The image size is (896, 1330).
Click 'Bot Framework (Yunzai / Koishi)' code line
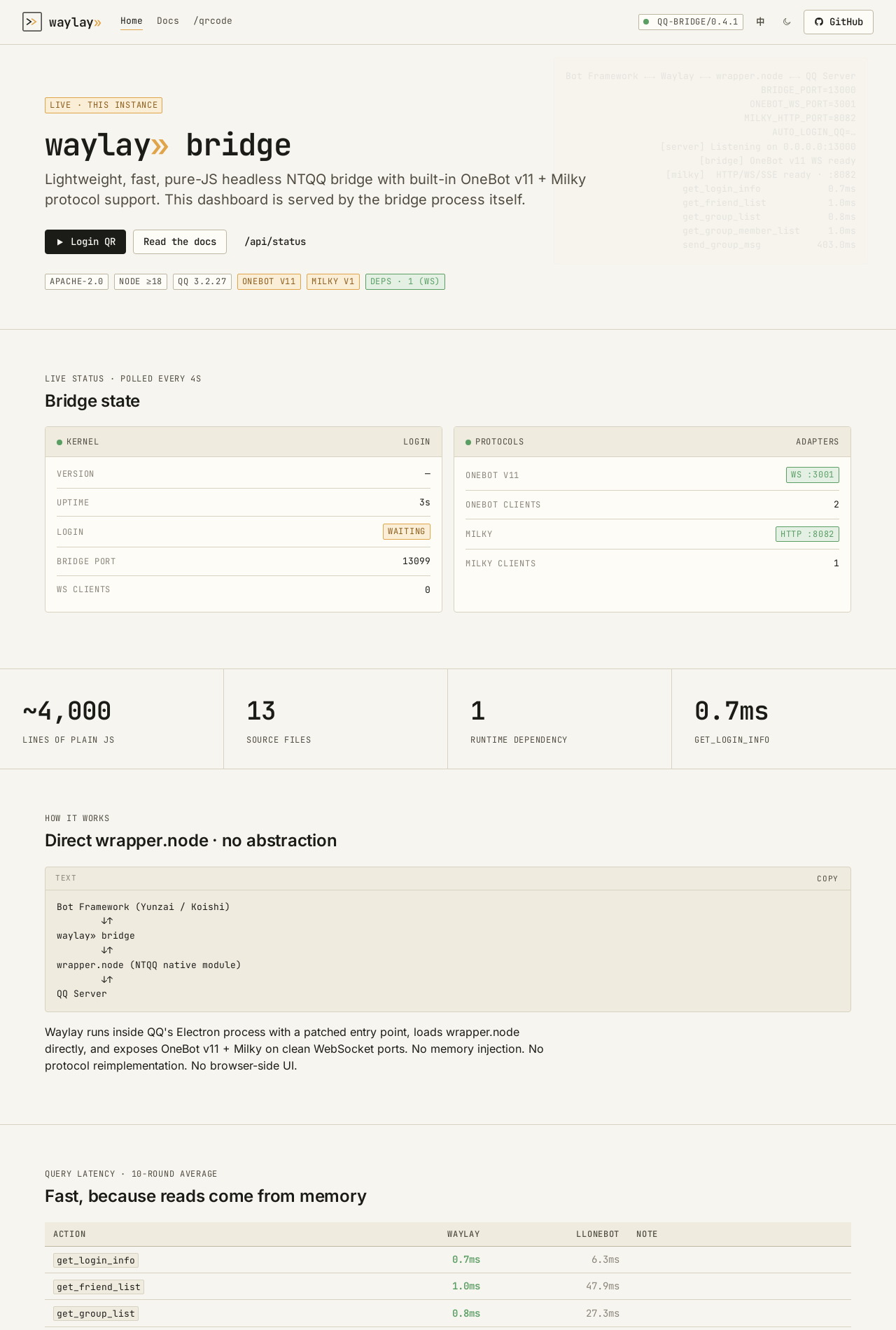click(x=143, y=907)
